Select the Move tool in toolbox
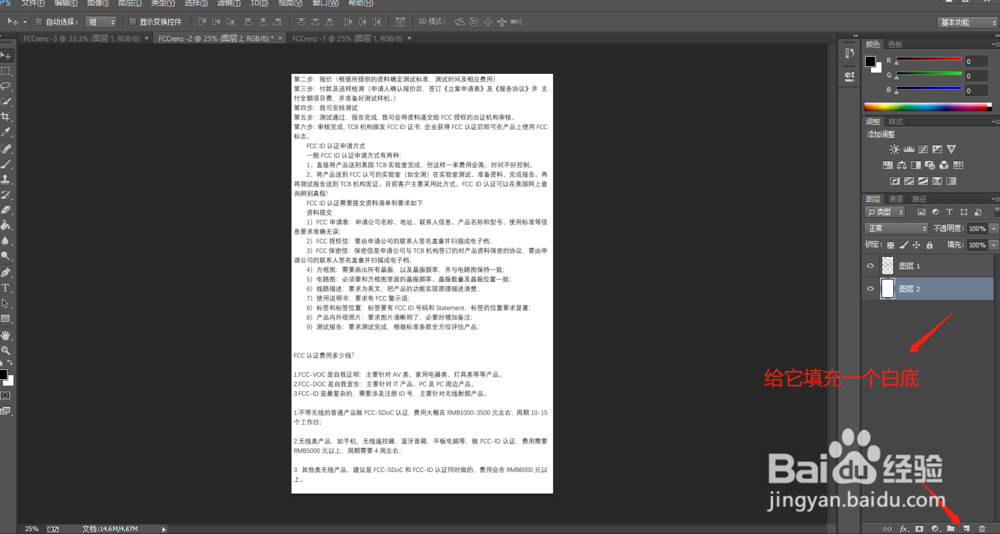The image size is (1000, 534). pyautogui.click(x=6, y=56)
